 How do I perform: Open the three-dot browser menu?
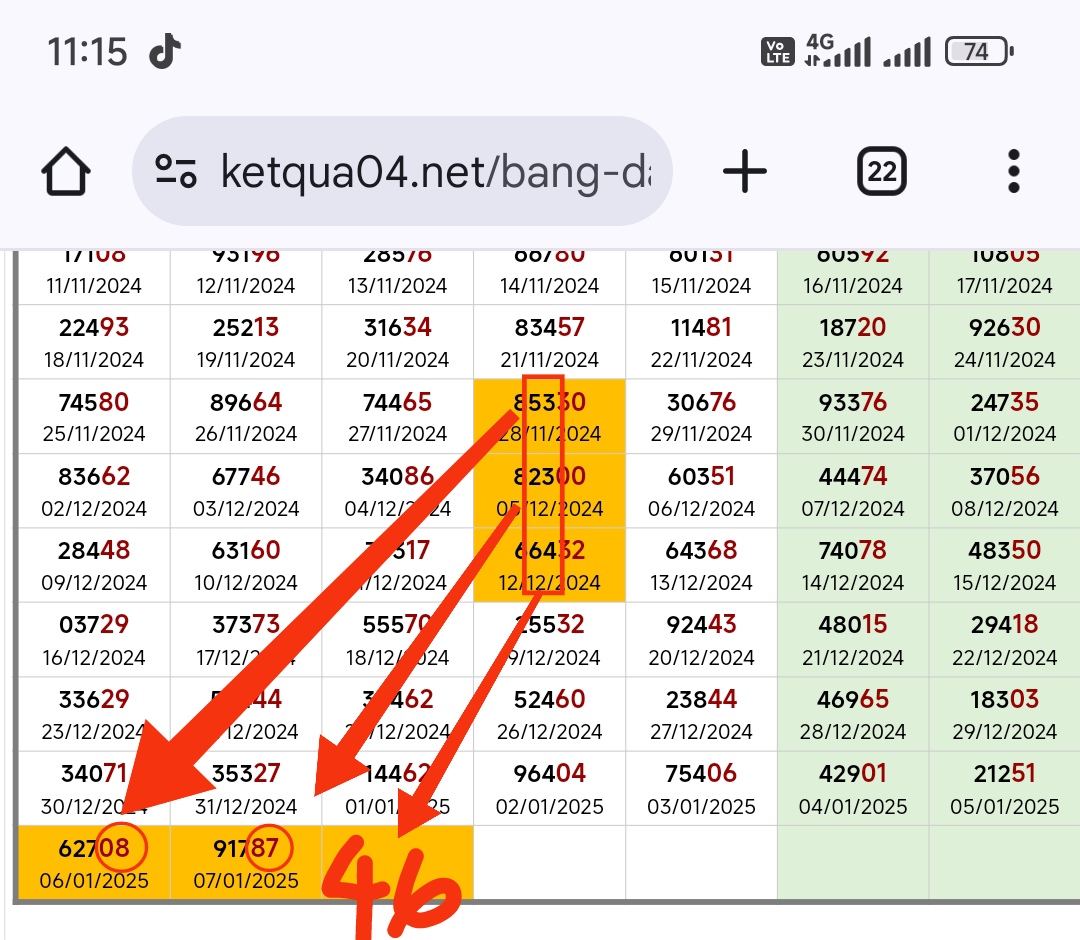click(x=1013, y=171)
